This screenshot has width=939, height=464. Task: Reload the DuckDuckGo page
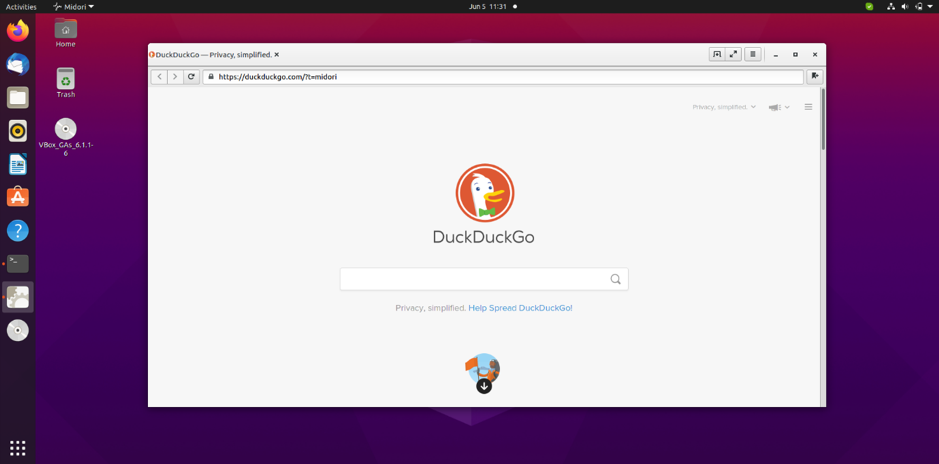191,77
